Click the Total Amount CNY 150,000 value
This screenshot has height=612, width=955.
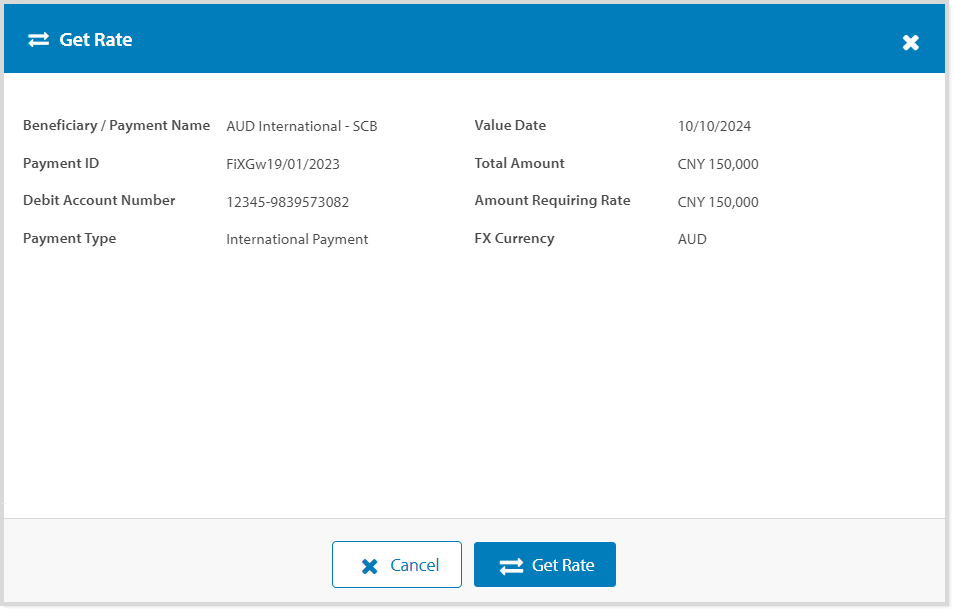pos(718,165)
